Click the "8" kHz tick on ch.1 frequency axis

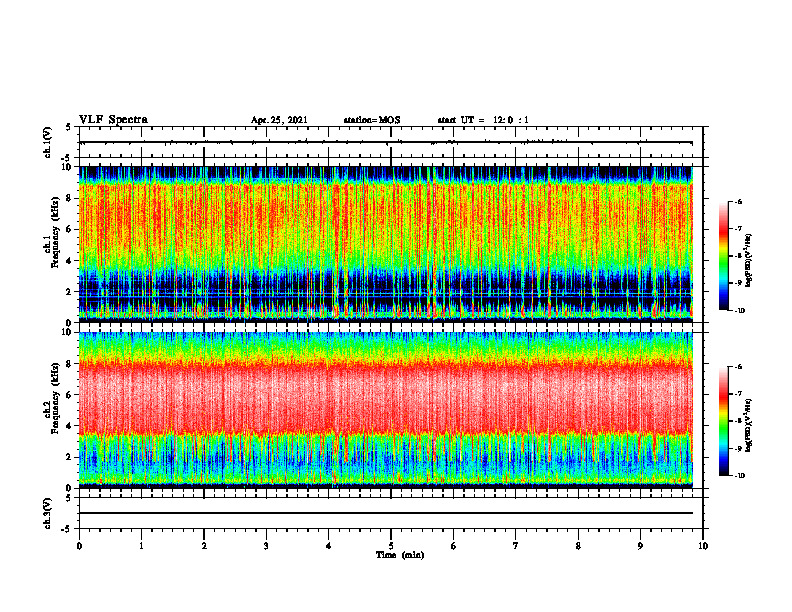[x=70, y=198]
